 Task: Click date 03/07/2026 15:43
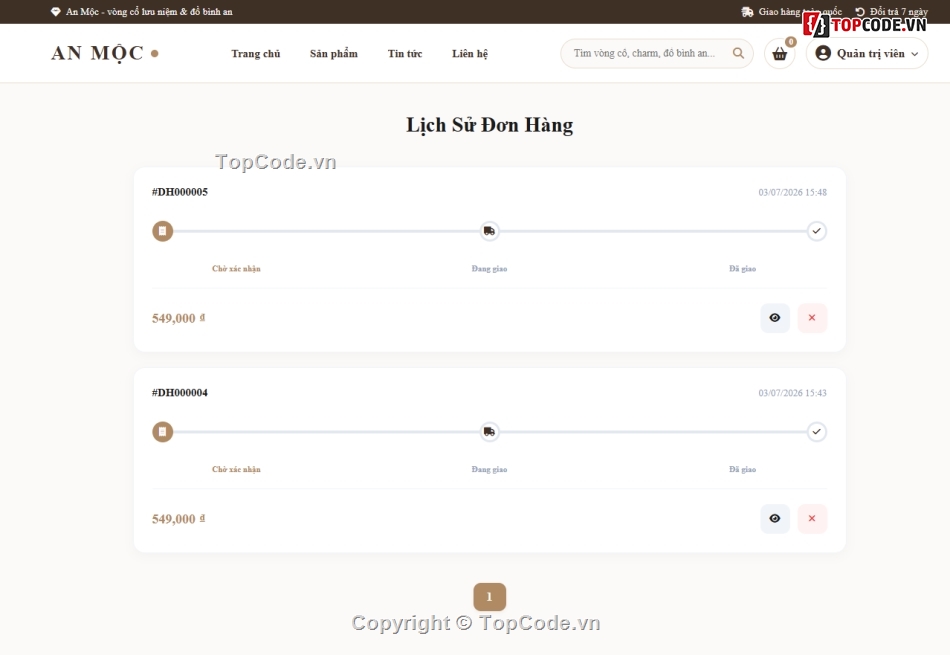click(792, 393)
